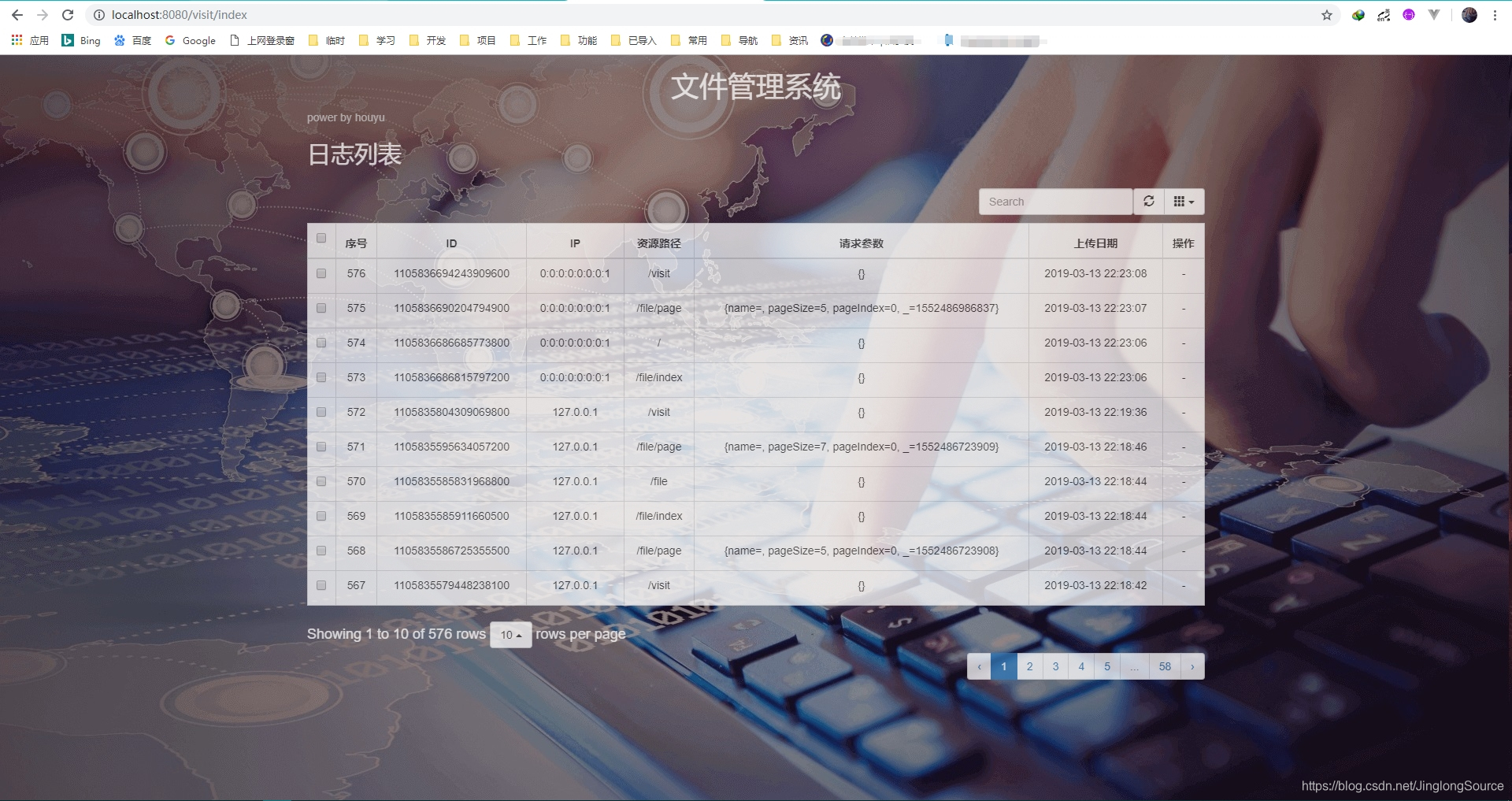Go to pagination page 5

1107,666
